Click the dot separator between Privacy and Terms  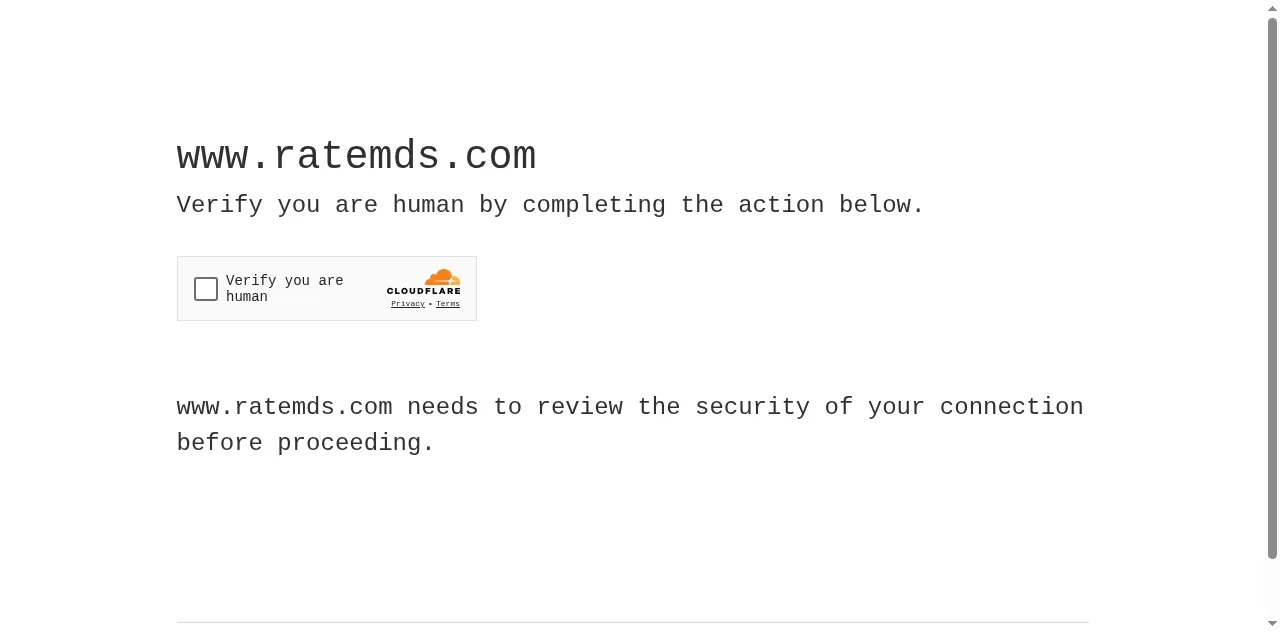[x=430, y=304]
